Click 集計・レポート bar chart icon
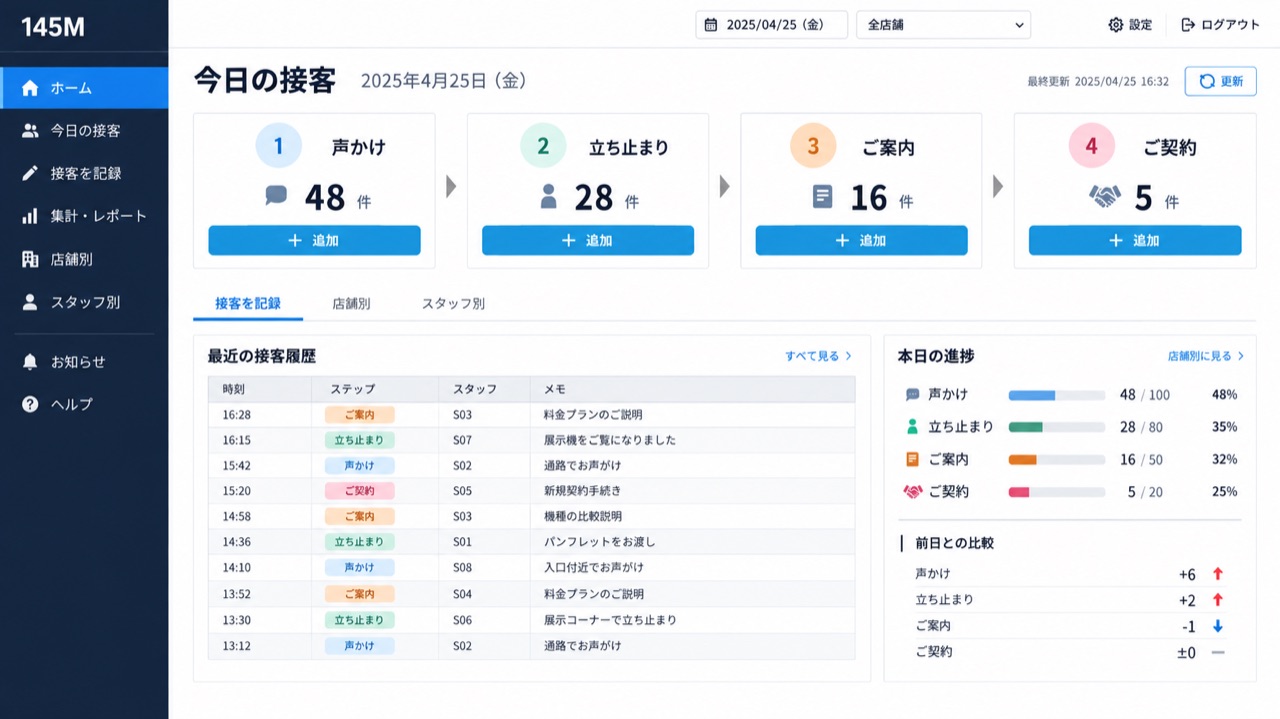The width and height of the screenshot is (1280, 719). [30, 216]
